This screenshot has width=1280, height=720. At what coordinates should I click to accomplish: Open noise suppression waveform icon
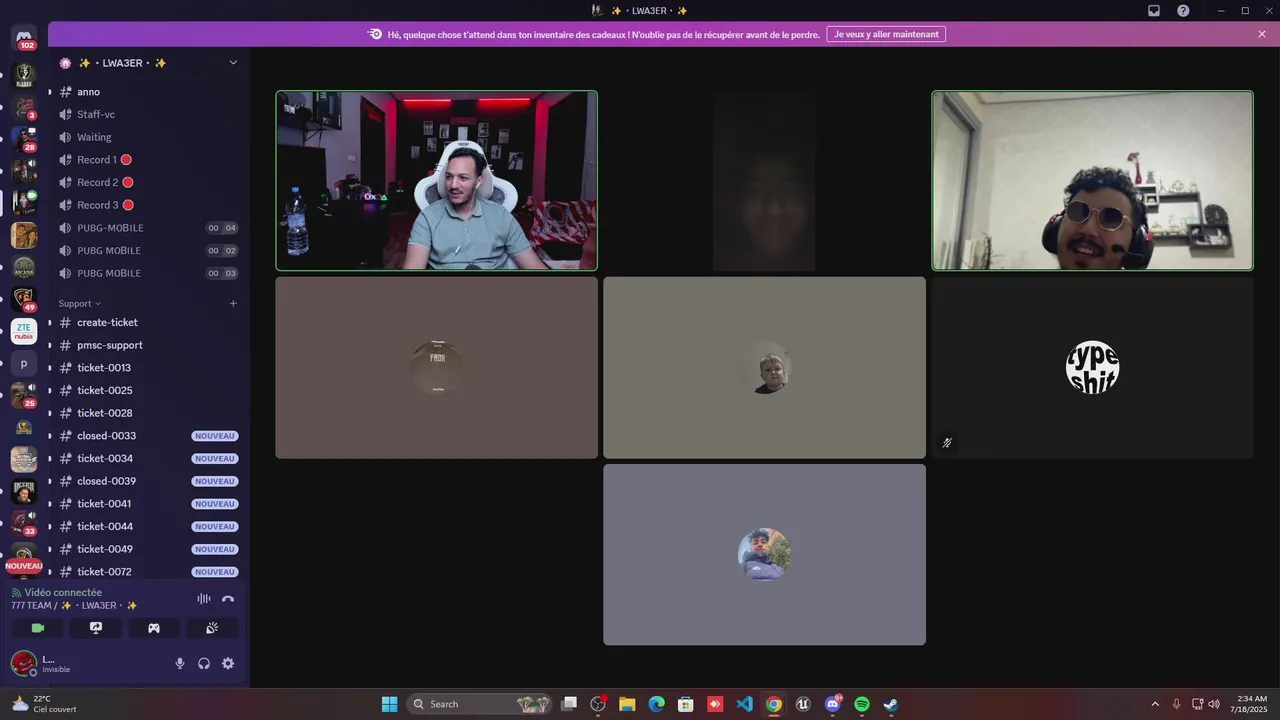204,599
